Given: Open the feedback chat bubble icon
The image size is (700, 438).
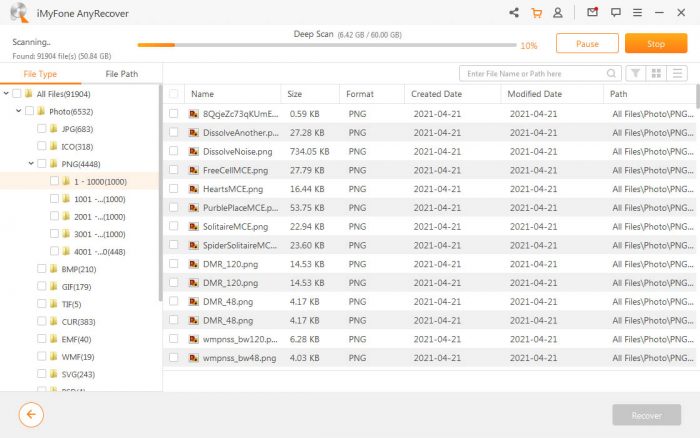Looking at the screenshot, I should pos(615,13).
